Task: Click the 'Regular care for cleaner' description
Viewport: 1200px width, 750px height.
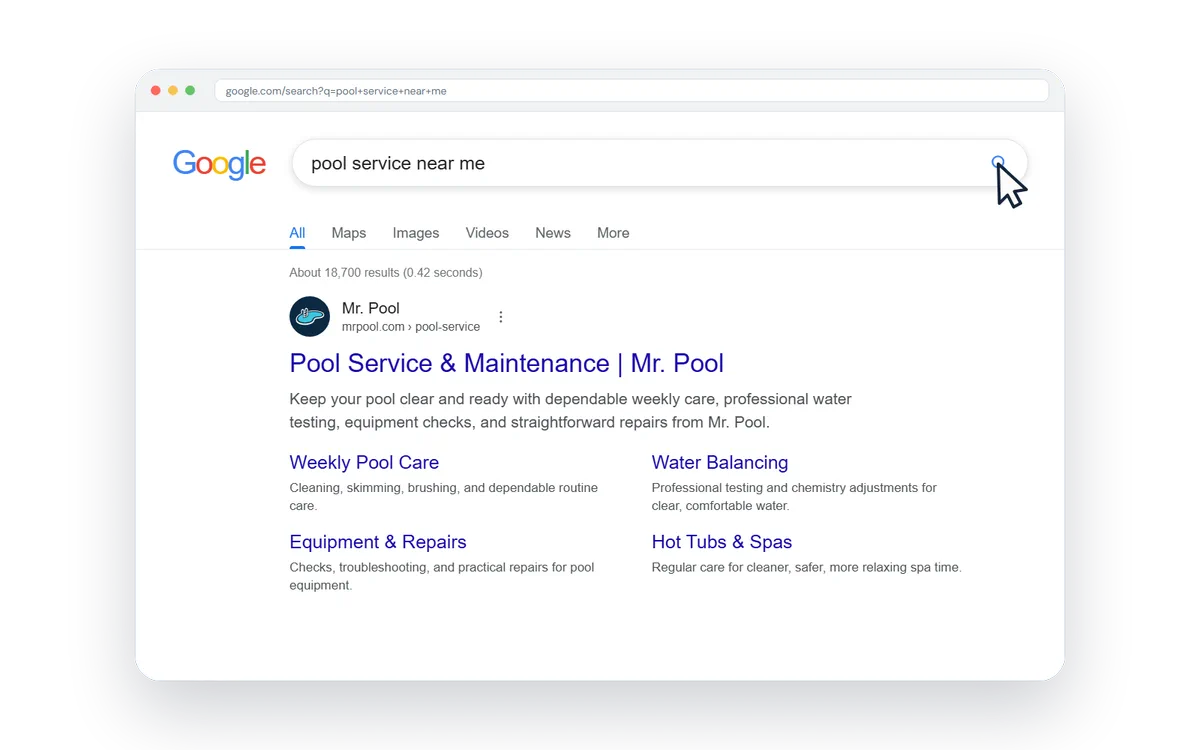Action: pyautogui.click(x=806, y=567)
